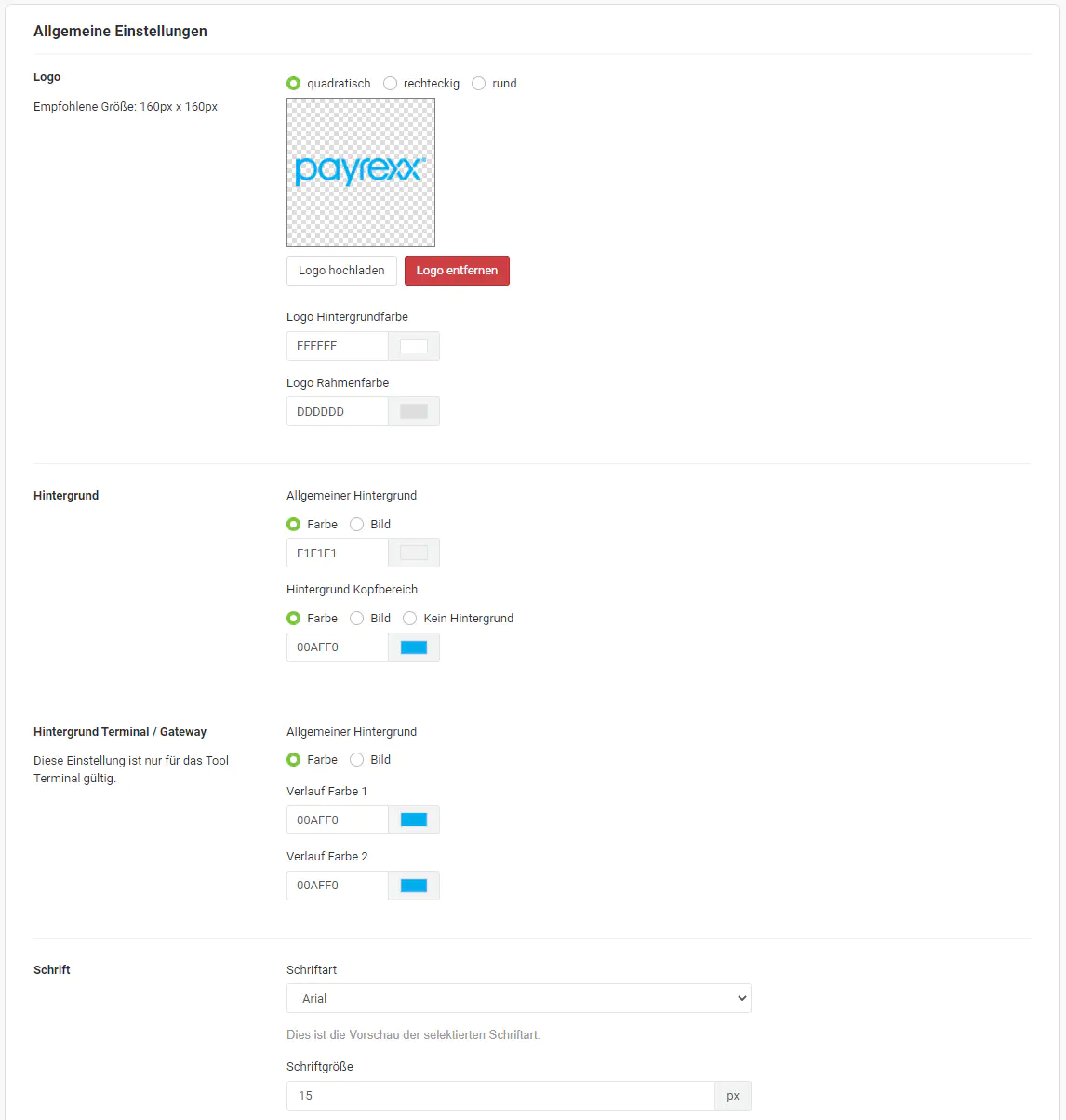Click the 'Logo hochladen' button

(x=341, y=271)
